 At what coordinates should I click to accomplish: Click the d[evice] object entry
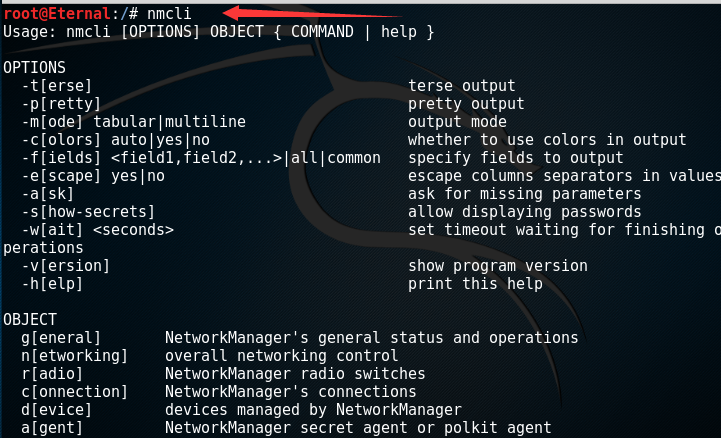coord(56,410)
